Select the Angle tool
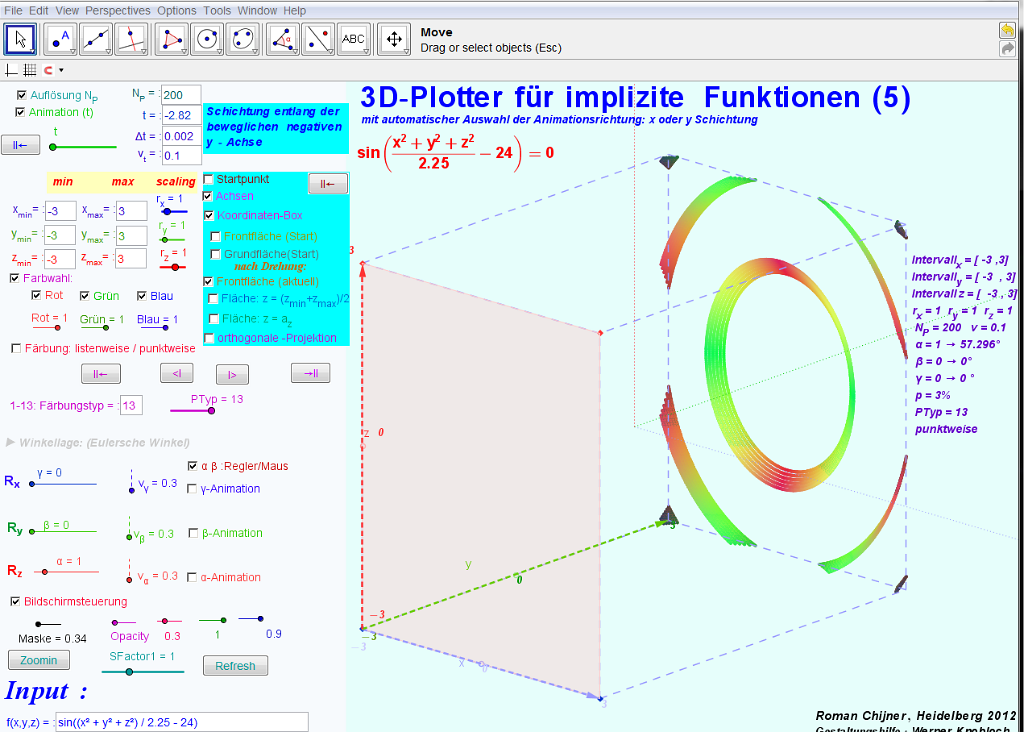1024x732 pixels. 284,39
